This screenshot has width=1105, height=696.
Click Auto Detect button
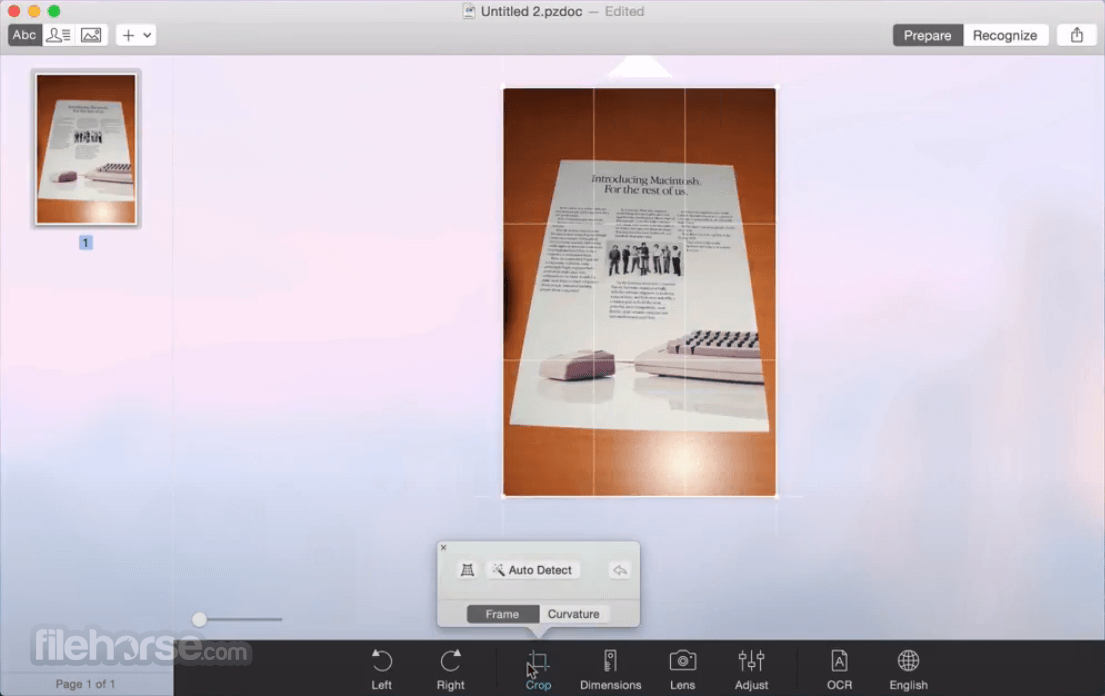pyautogui.click(x=533, y=570)
